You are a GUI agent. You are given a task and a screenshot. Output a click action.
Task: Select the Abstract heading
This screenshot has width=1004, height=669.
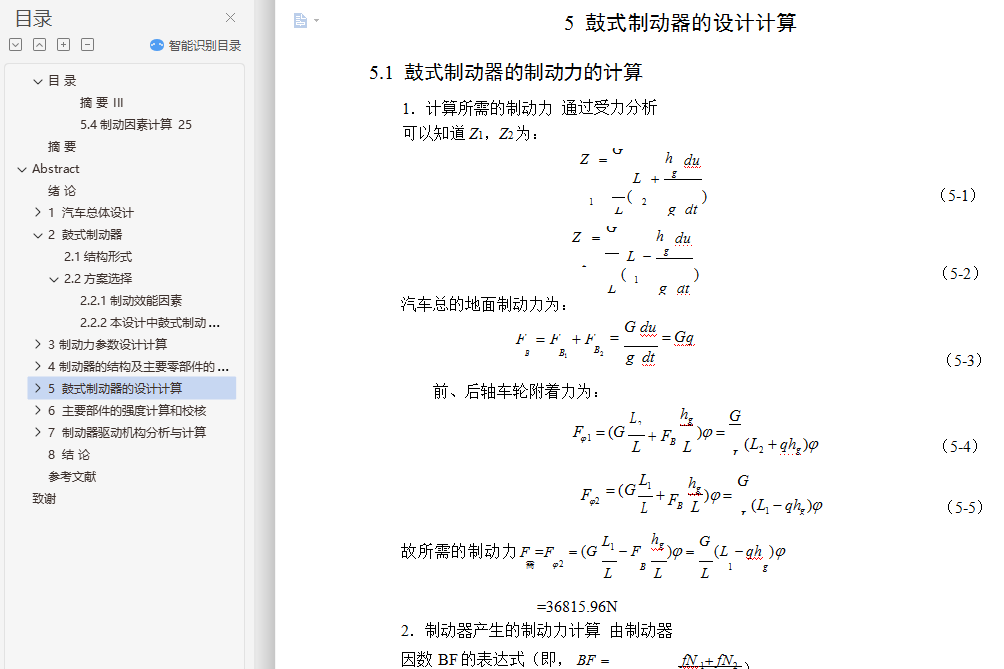tap(56, 169)
